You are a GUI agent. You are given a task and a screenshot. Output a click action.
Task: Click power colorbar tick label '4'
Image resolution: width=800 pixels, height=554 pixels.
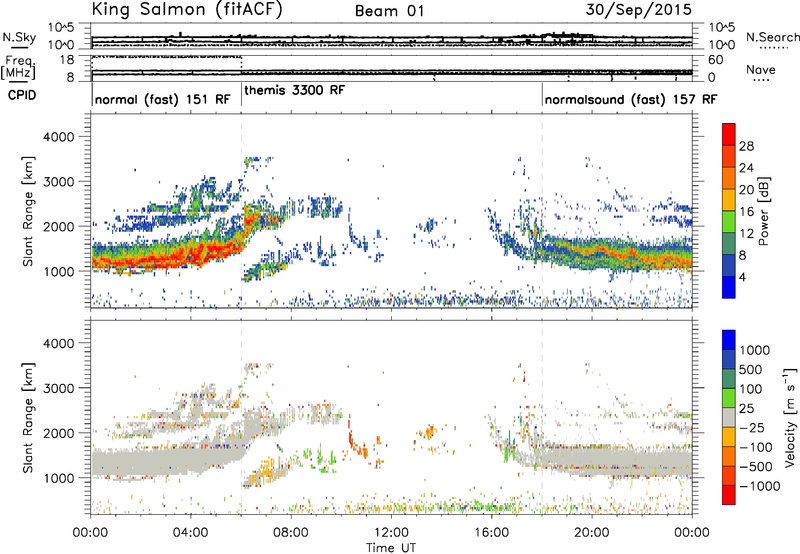(742, 277)
